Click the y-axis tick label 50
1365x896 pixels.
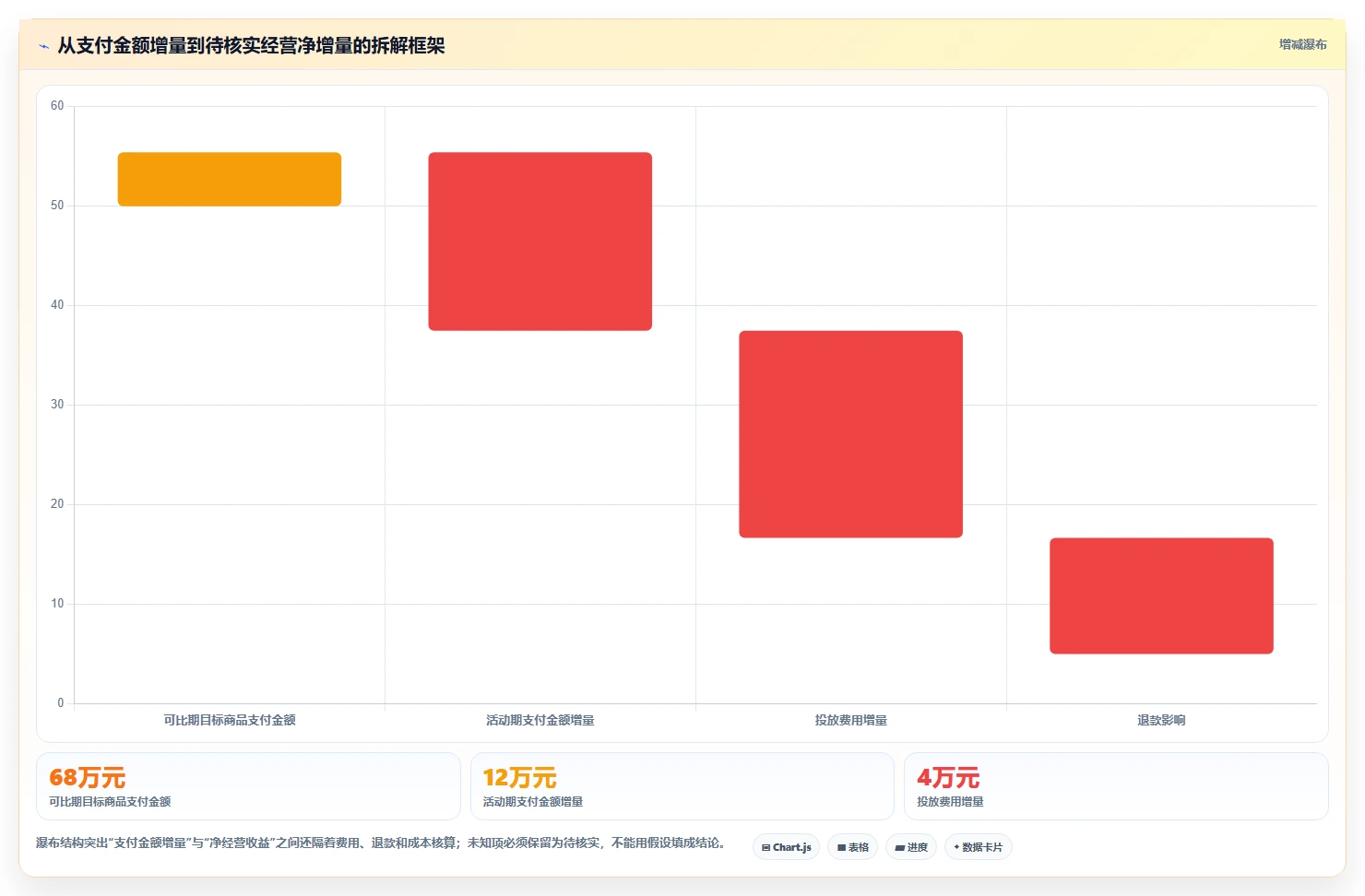point(57,206)
